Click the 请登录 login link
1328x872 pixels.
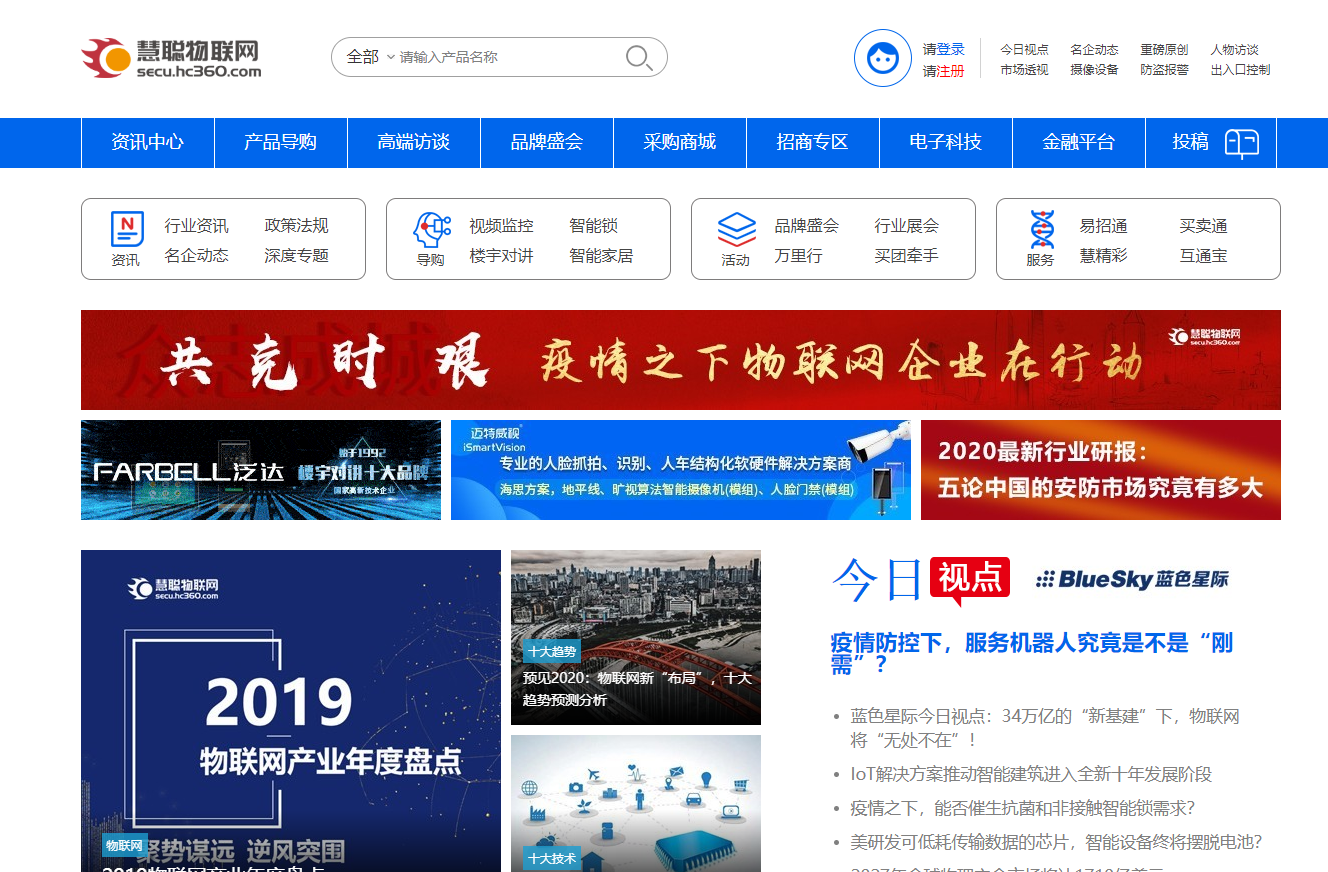[943, 49]
